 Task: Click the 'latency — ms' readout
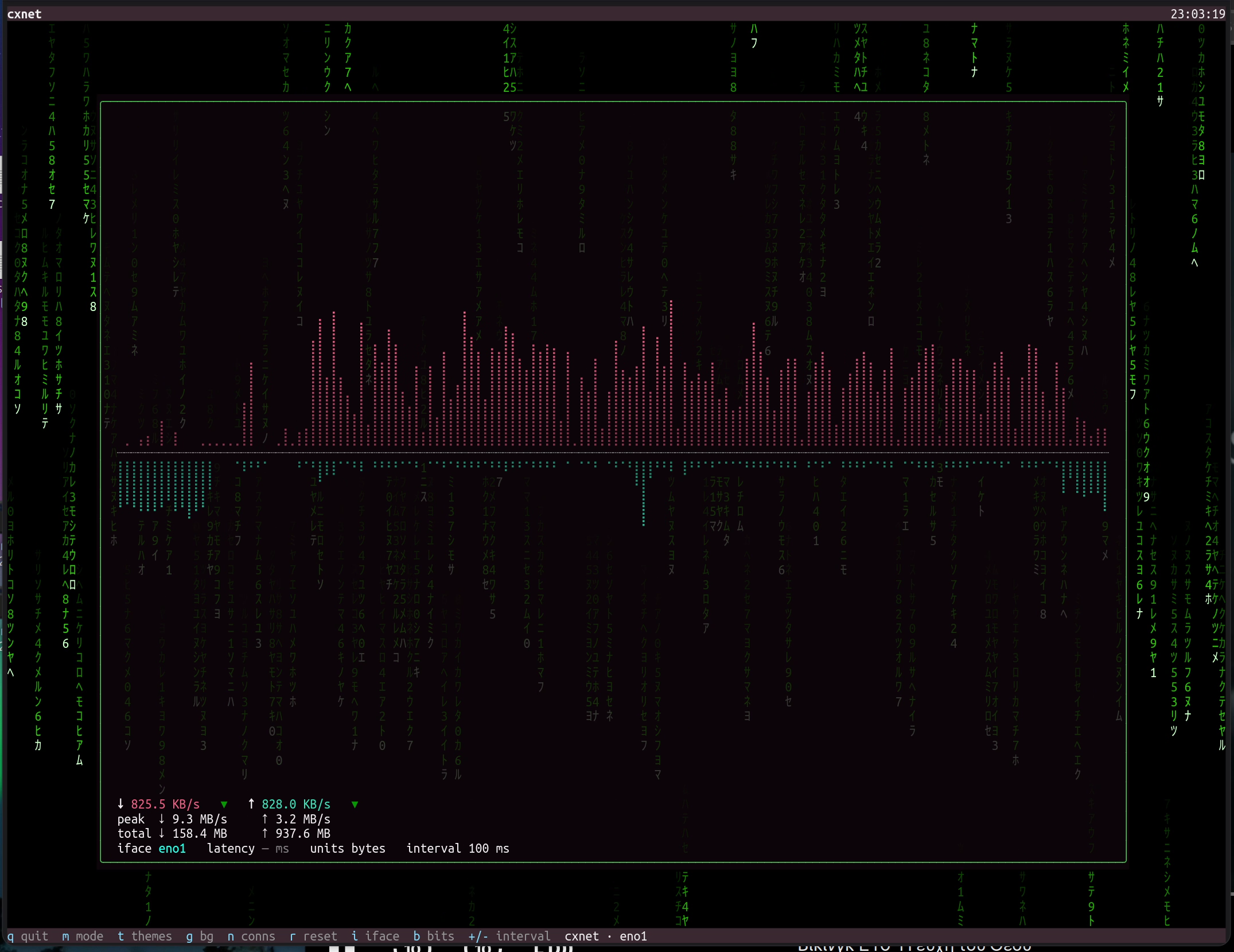click(248, 848)
